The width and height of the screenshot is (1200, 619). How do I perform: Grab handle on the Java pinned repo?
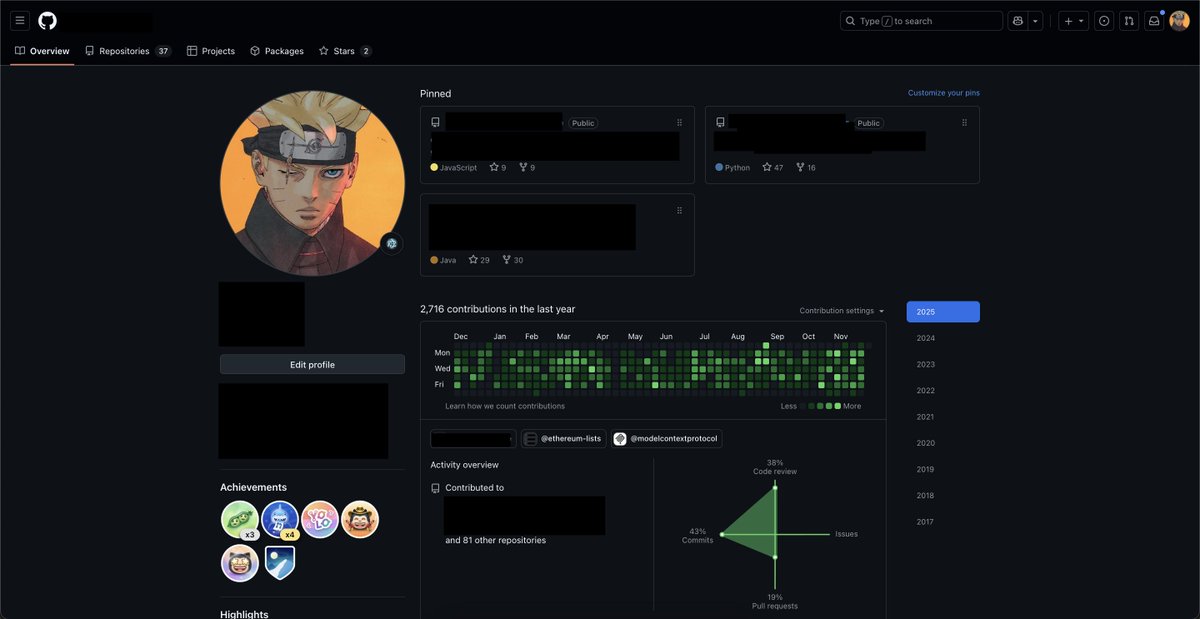tap(679, 210)
